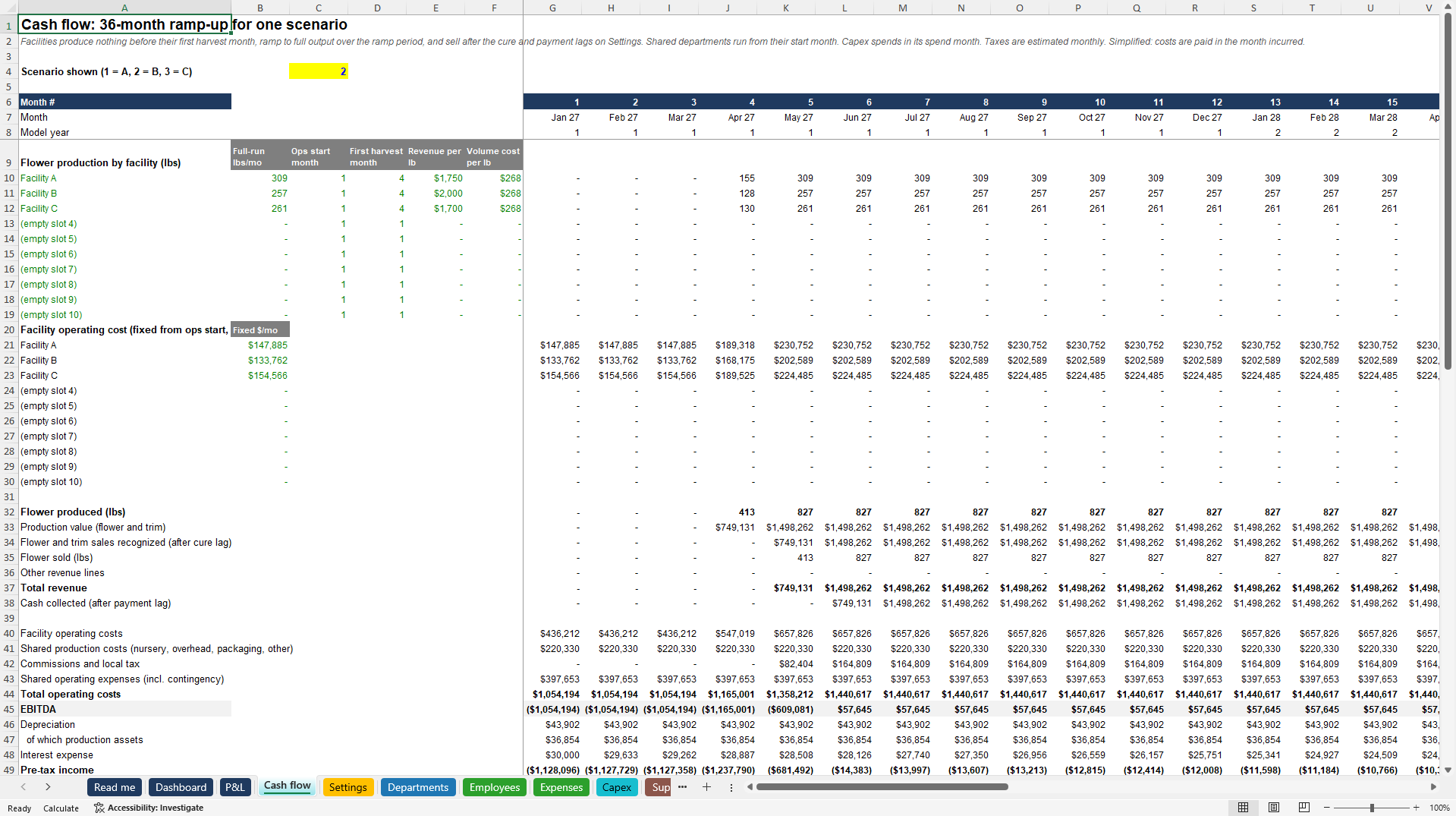Click the Pre-tax income row label
The width and height of the screenshot is (1456, 816).
coord(57,770)
